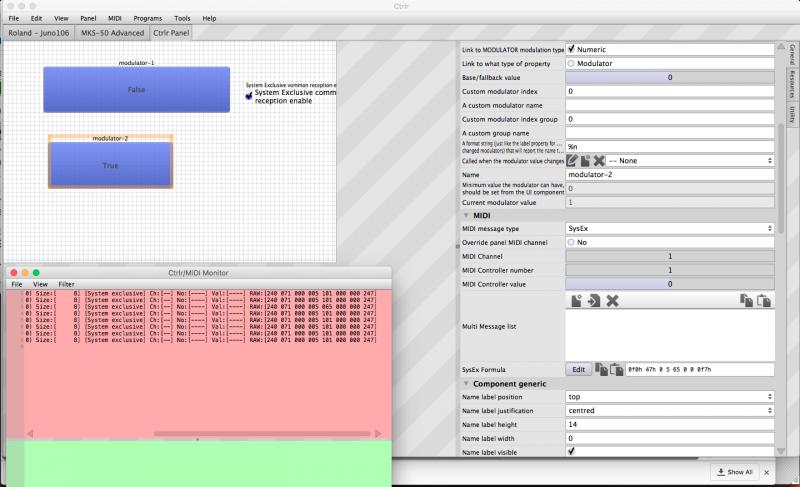Insert message into the Multi Message list
This screenshot has width=800, height=487.
point(594,301)
